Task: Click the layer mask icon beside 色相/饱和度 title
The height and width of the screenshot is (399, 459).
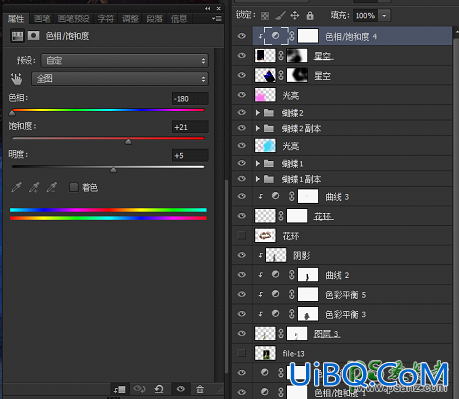Action: (x=33, y=36)
